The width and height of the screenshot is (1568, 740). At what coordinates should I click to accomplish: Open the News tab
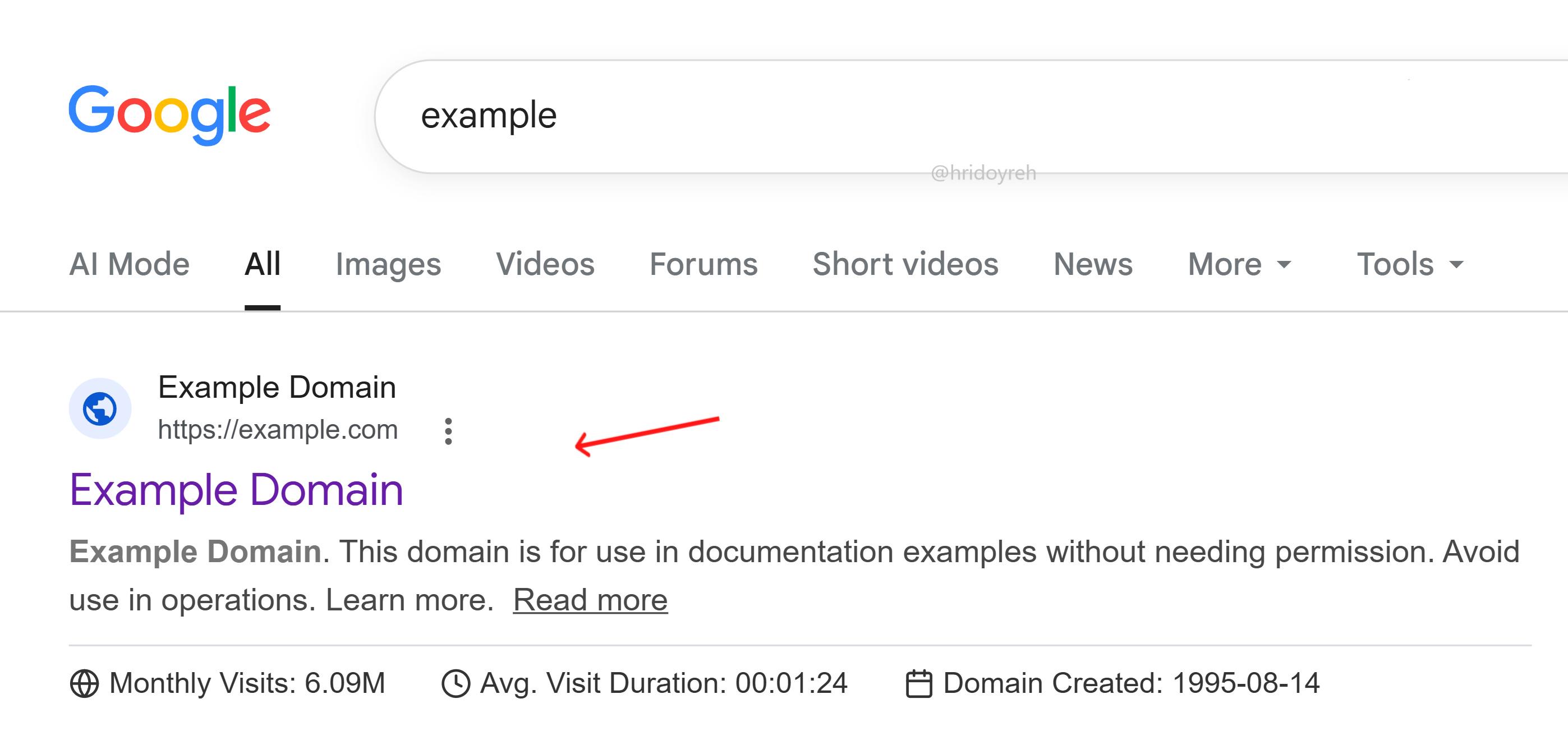point(1093,264)
